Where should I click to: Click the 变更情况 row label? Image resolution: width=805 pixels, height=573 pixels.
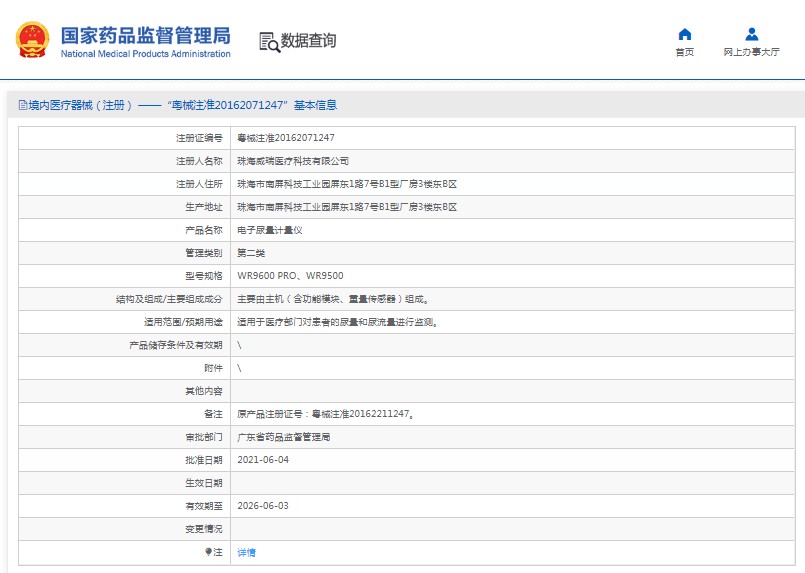click(x=204, y=529)
